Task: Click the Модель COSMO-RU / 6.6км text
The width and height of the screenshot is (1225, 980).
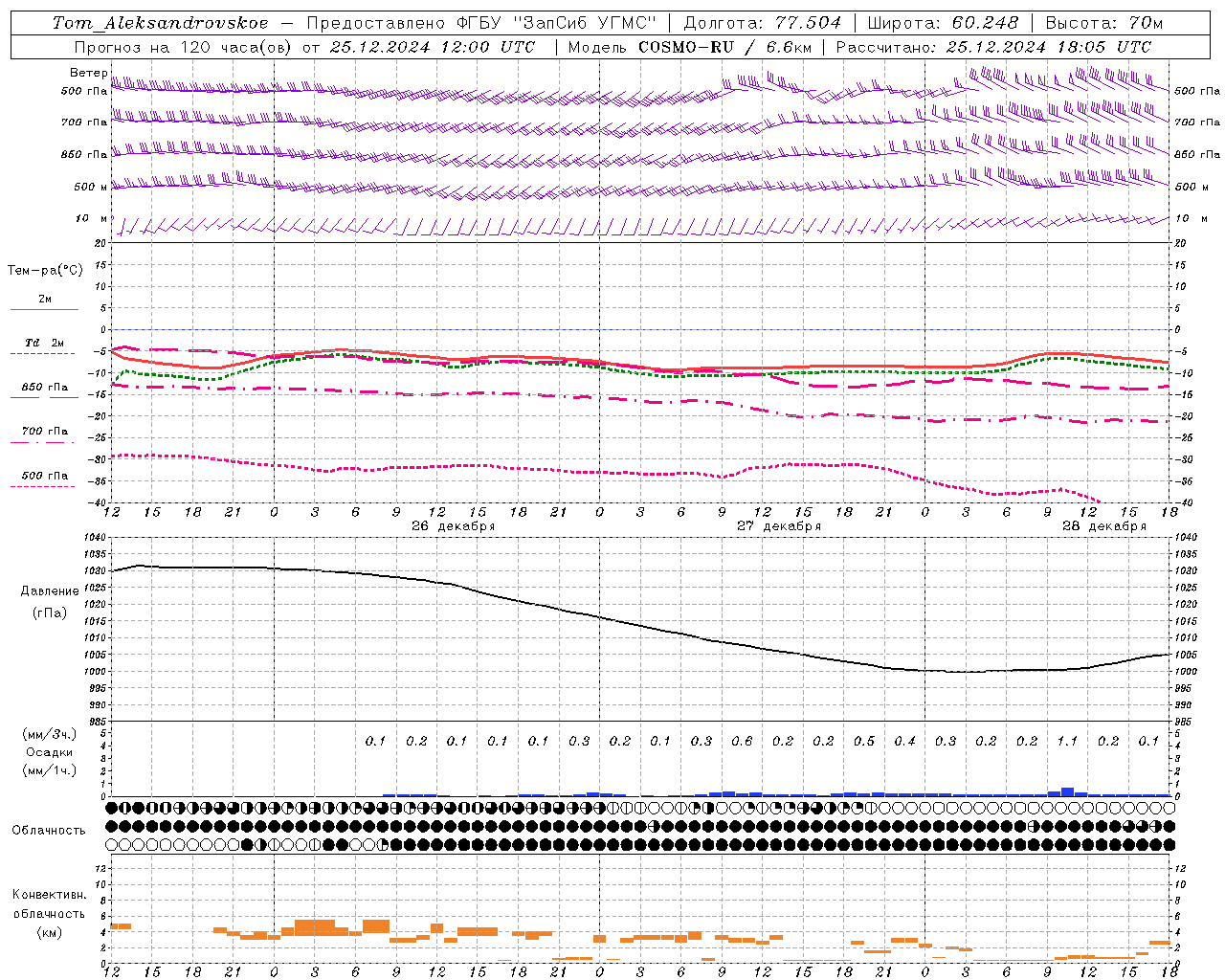Action: pos(690,47)
